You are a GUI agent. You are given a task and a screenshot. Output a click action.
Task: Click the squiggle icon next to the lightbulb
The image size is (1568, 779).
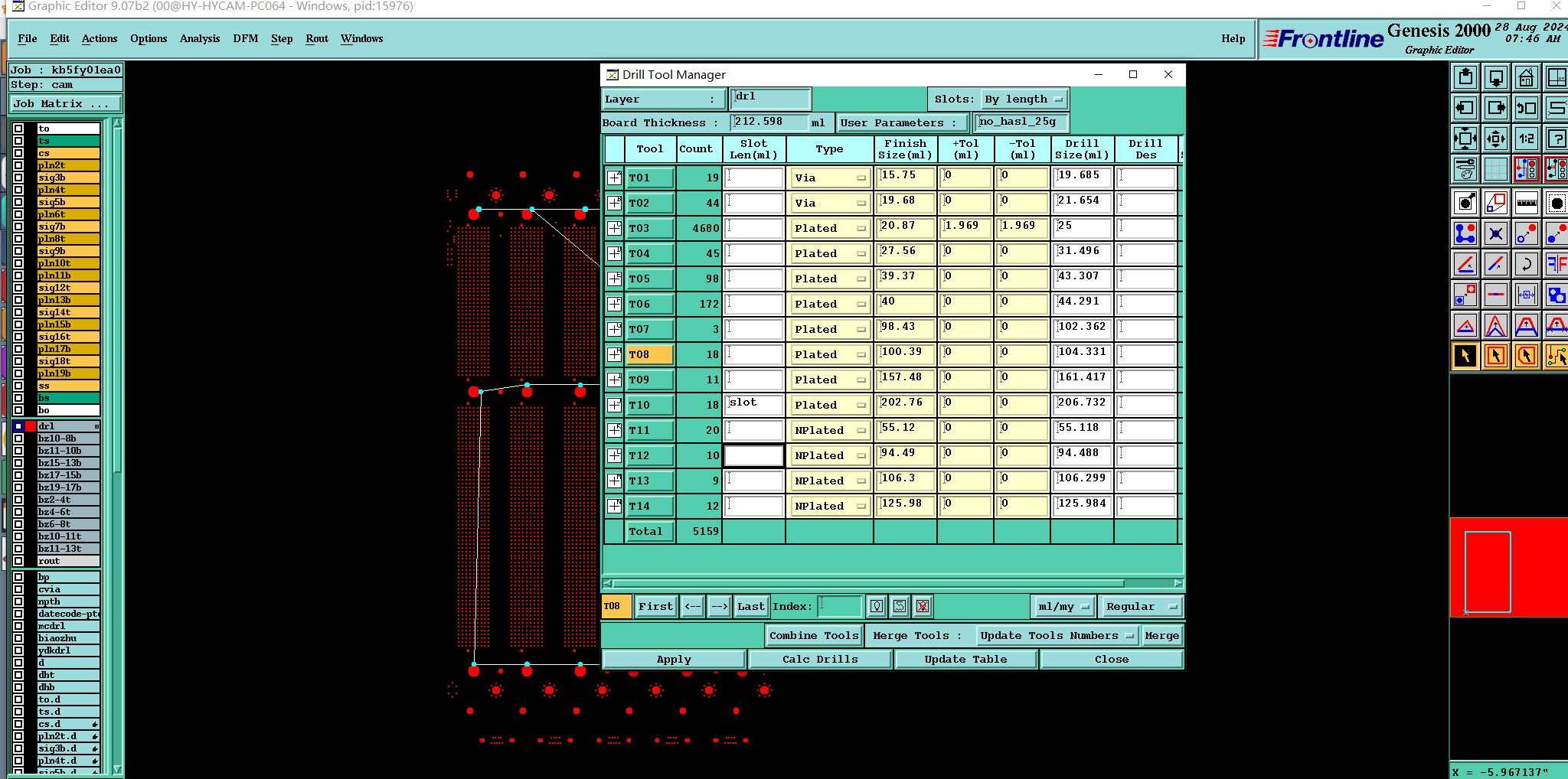coord(900,606)
